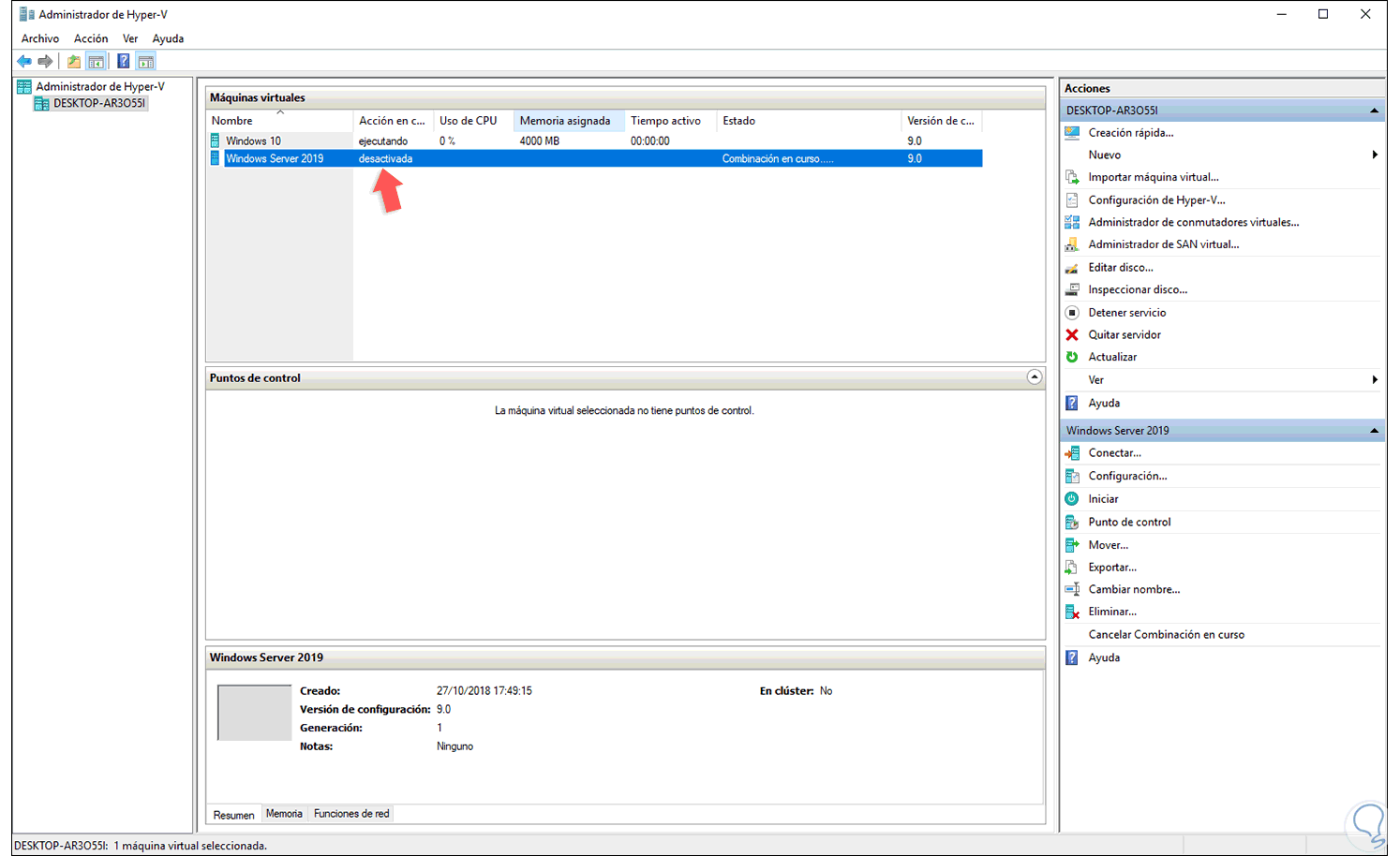Screen dimensions: 1400x856
Task: Click the creation date 27/10/2018 17:49:15
Action: tap(484, 691)
